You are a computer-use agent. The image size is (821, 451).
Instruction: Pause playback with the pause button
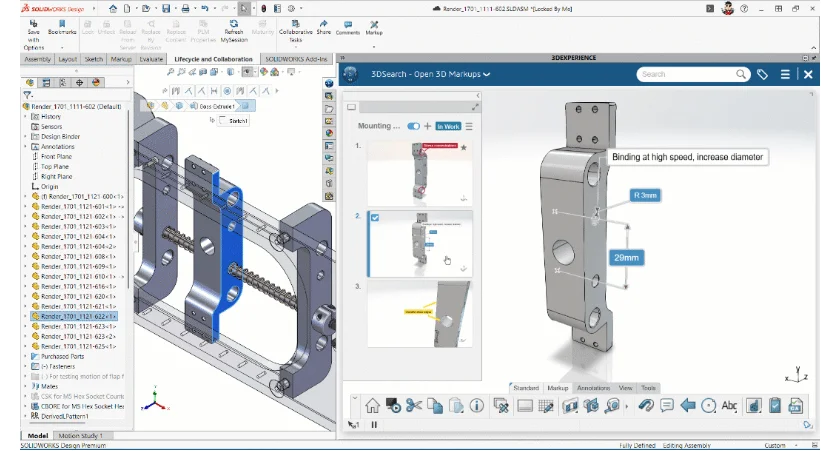pos(374,425)
